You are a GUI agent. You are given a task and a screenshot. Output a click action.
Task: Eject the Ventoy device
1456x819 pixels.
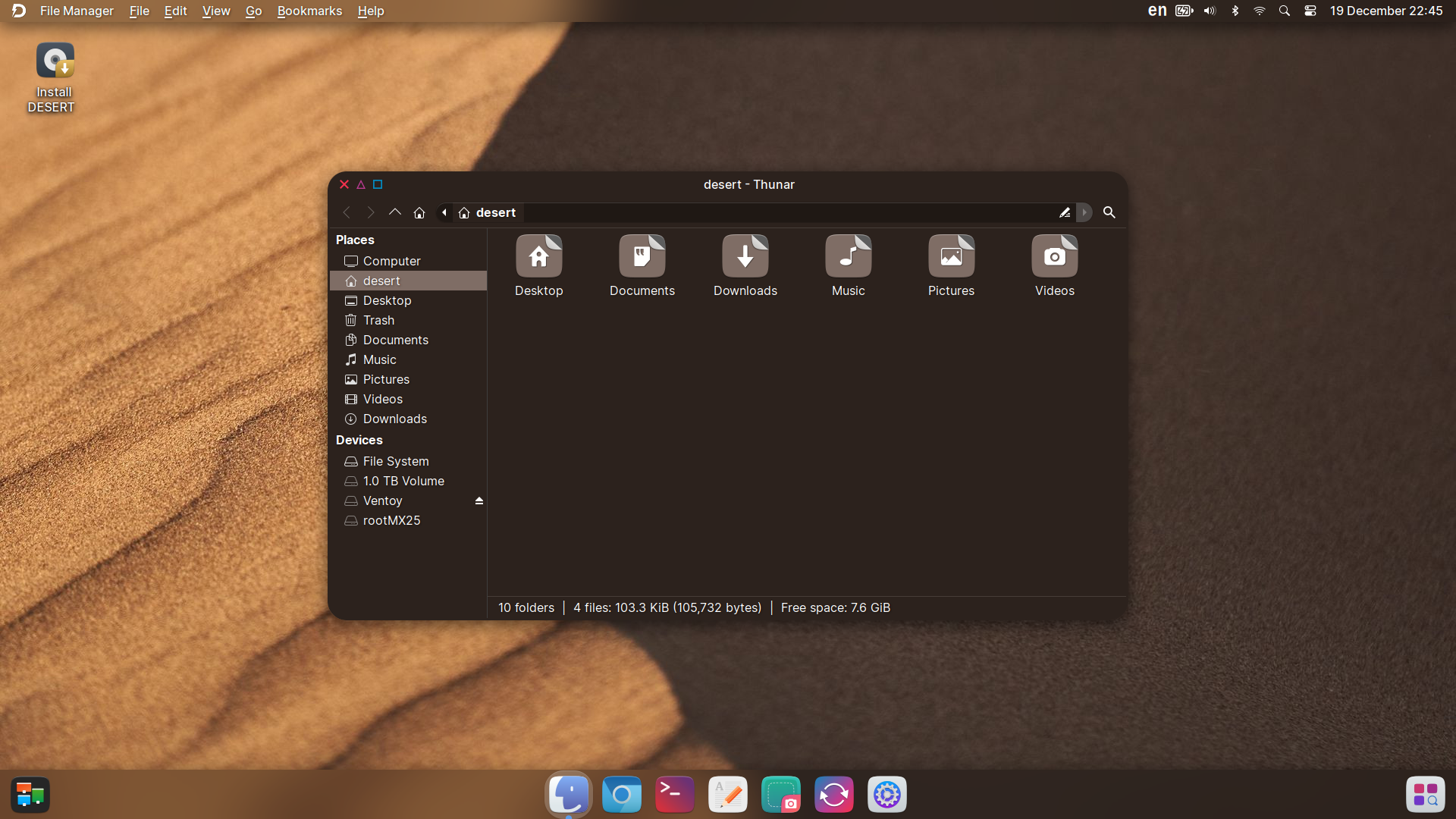pos(479,500)
